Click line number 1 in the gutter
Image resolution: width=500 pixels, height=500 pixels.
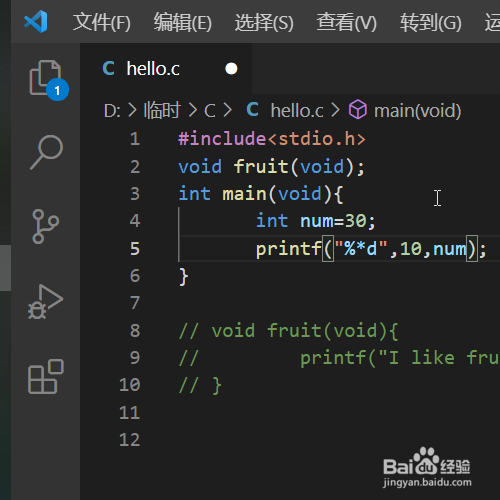(x=135, y=139)
